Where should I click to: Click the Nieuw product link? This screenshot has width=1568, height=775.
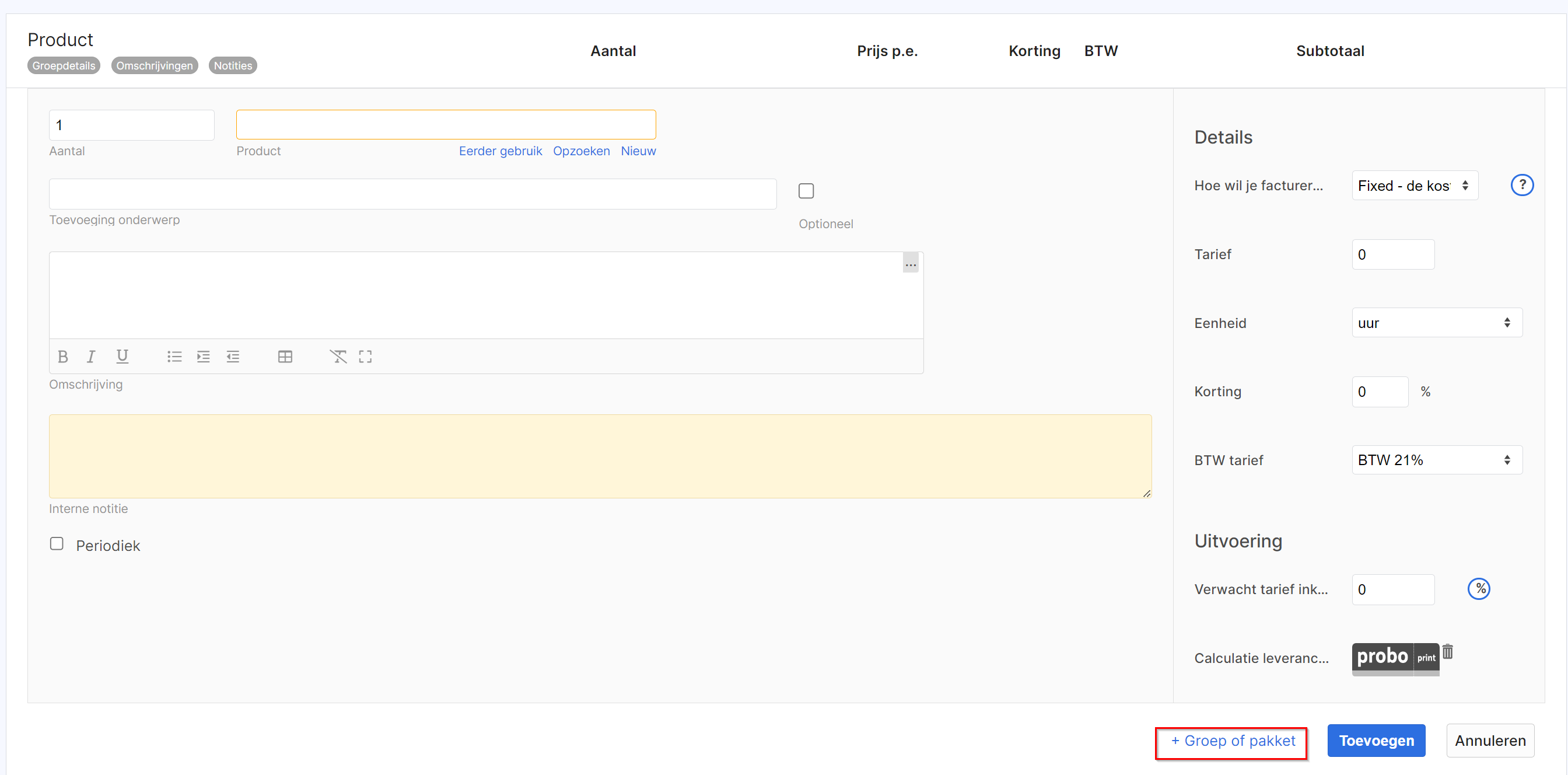coord(639,151)
